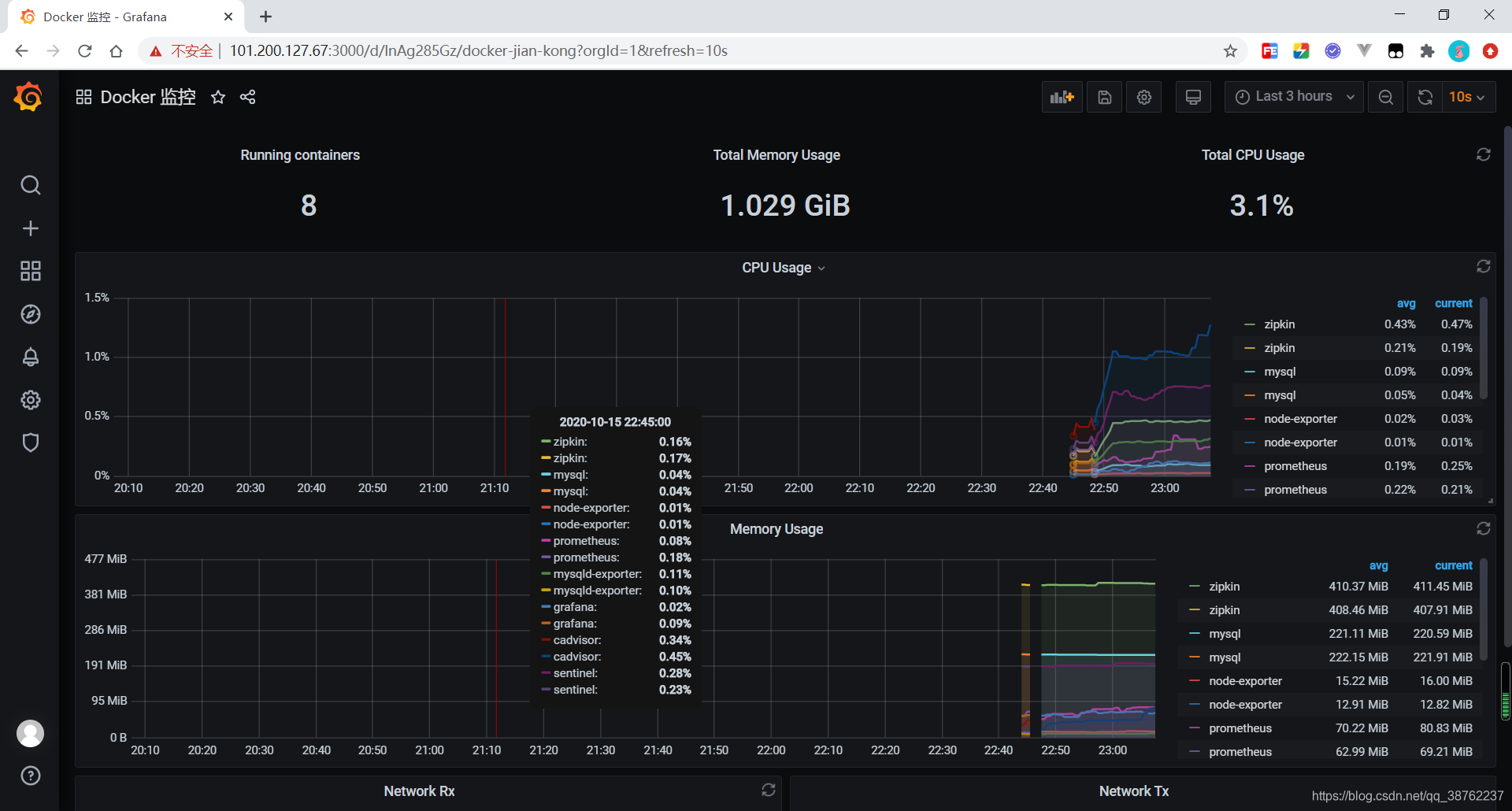Toggle prometheus 0.19% series in CPU legend
The height and width of the screenshot is (811, 1512).
point(1295,466)
